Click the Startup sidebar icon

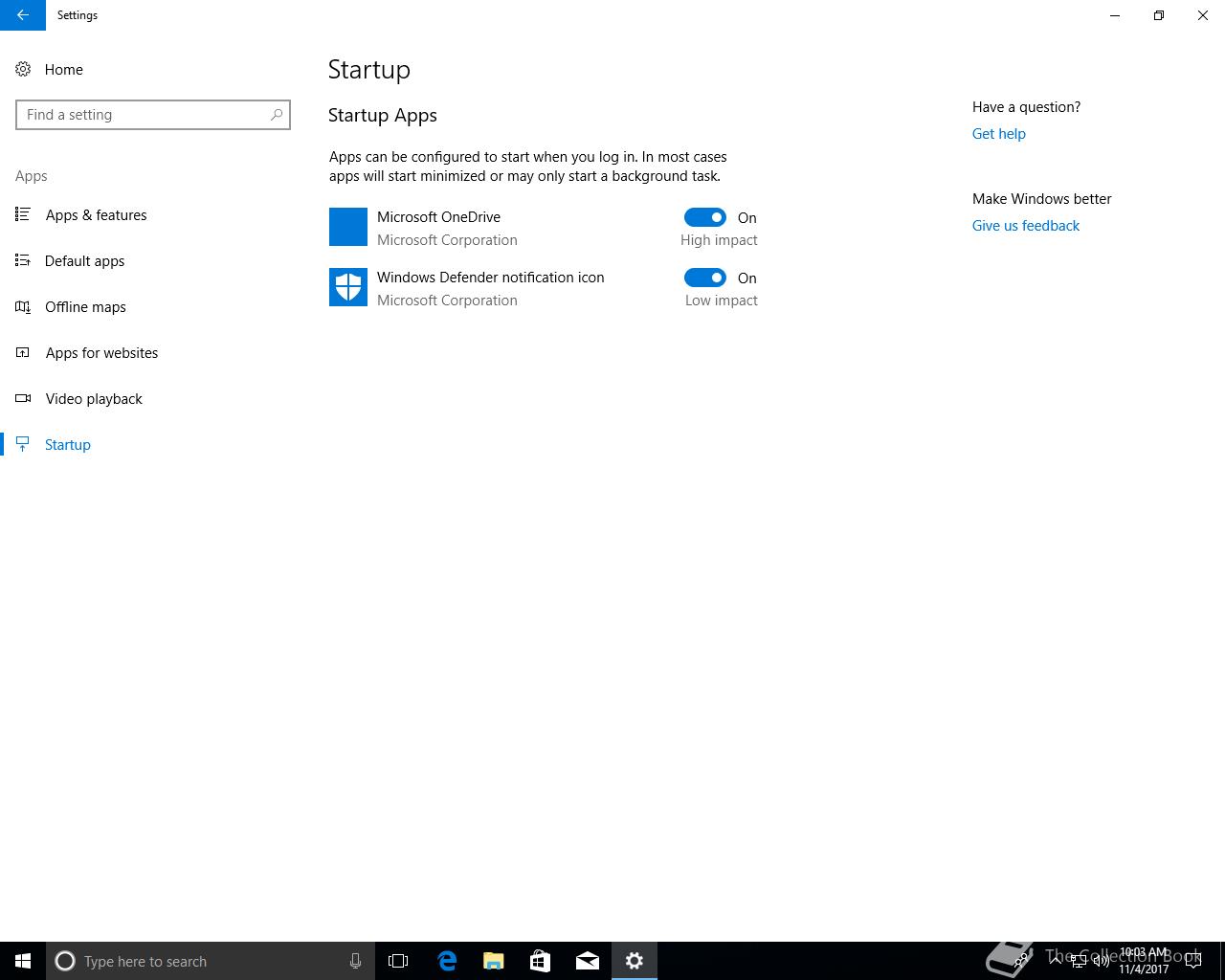coord(23,444)
